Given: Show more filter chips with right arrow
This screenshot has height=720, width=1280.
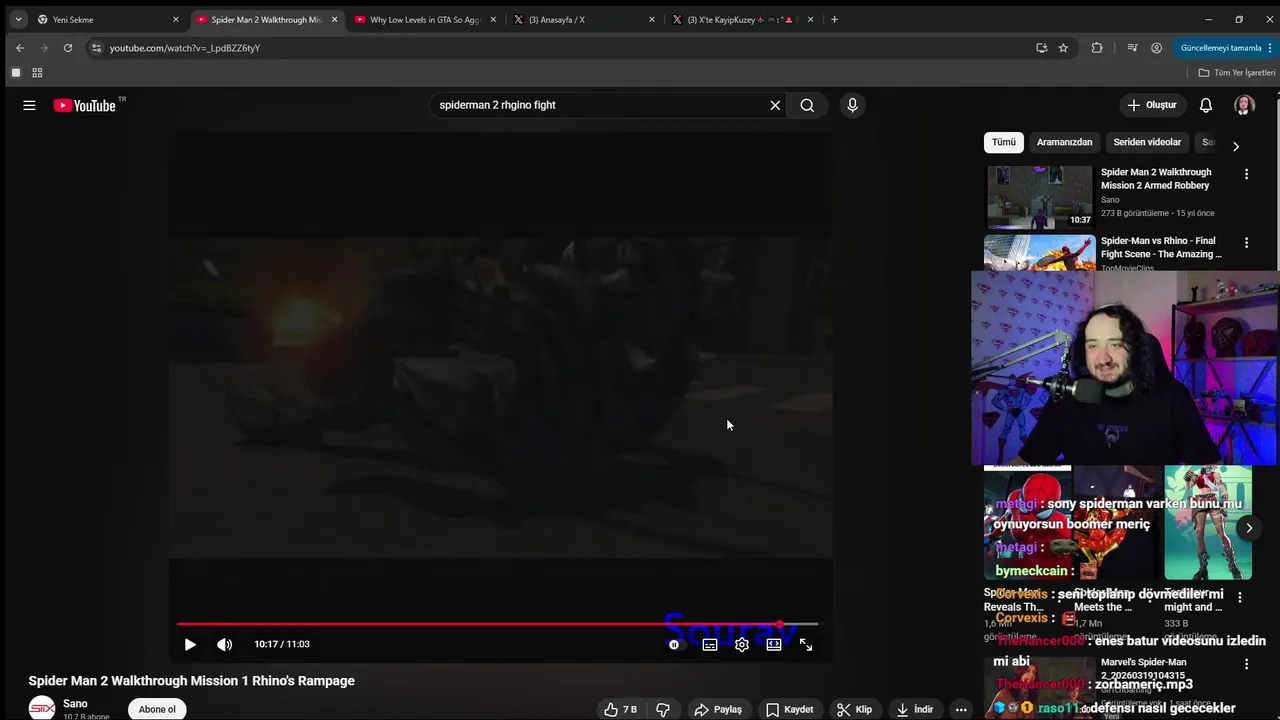Looking at the screenshot, I should (1235, 146).
